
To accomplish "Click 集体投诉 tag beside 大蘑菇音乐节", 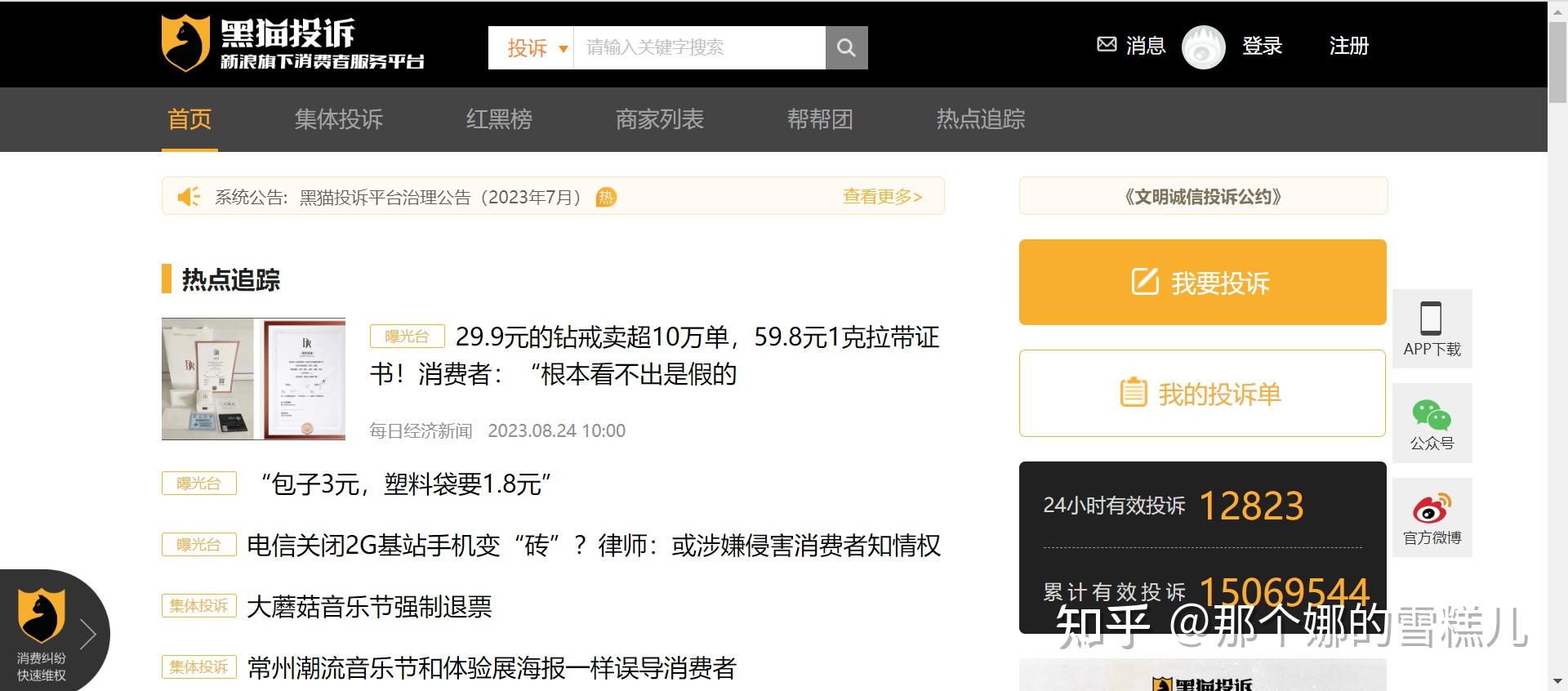I will click(x=198, y=606).
